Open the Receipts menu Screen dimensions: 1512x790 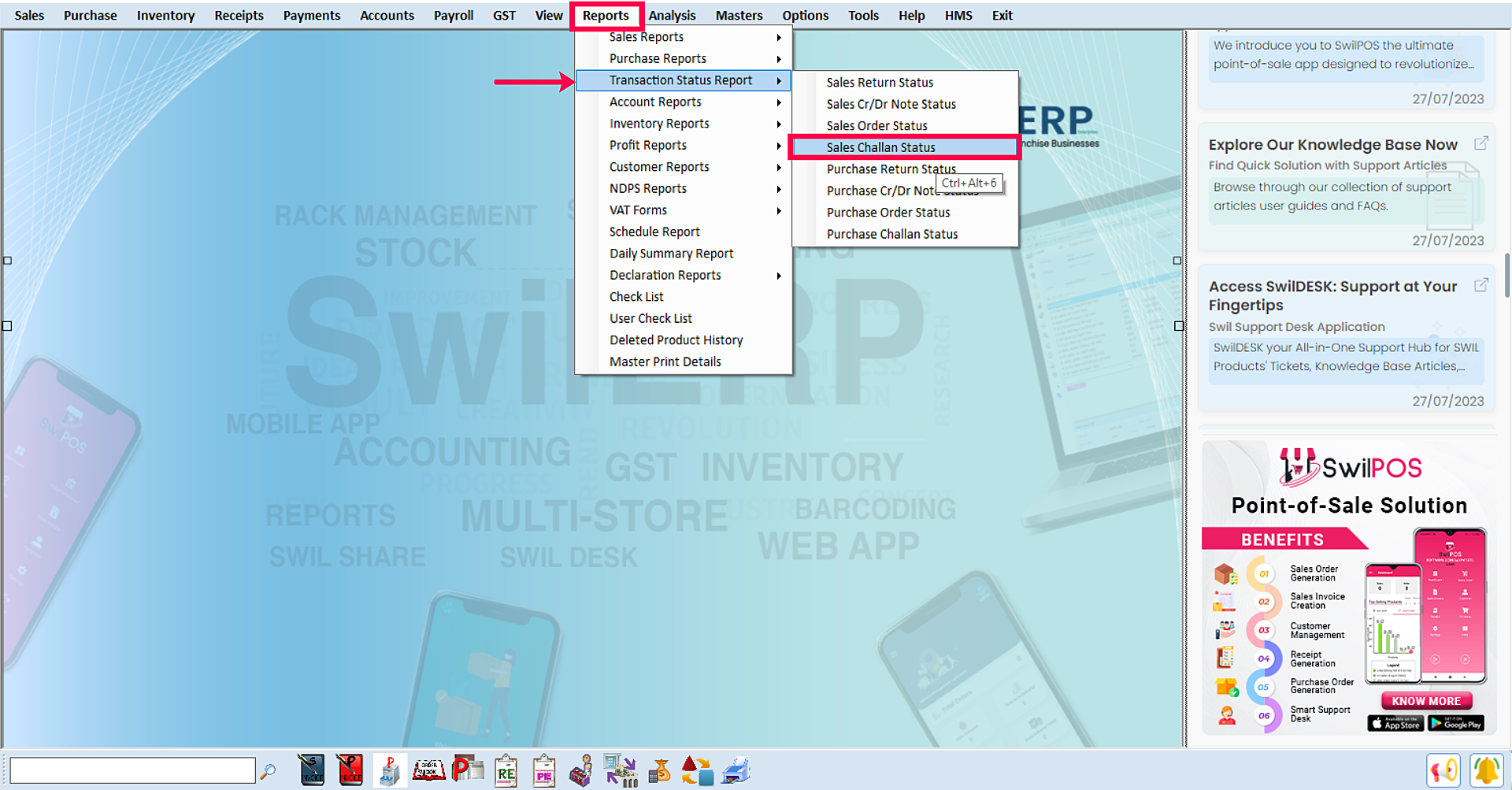[x=239, y=15]
